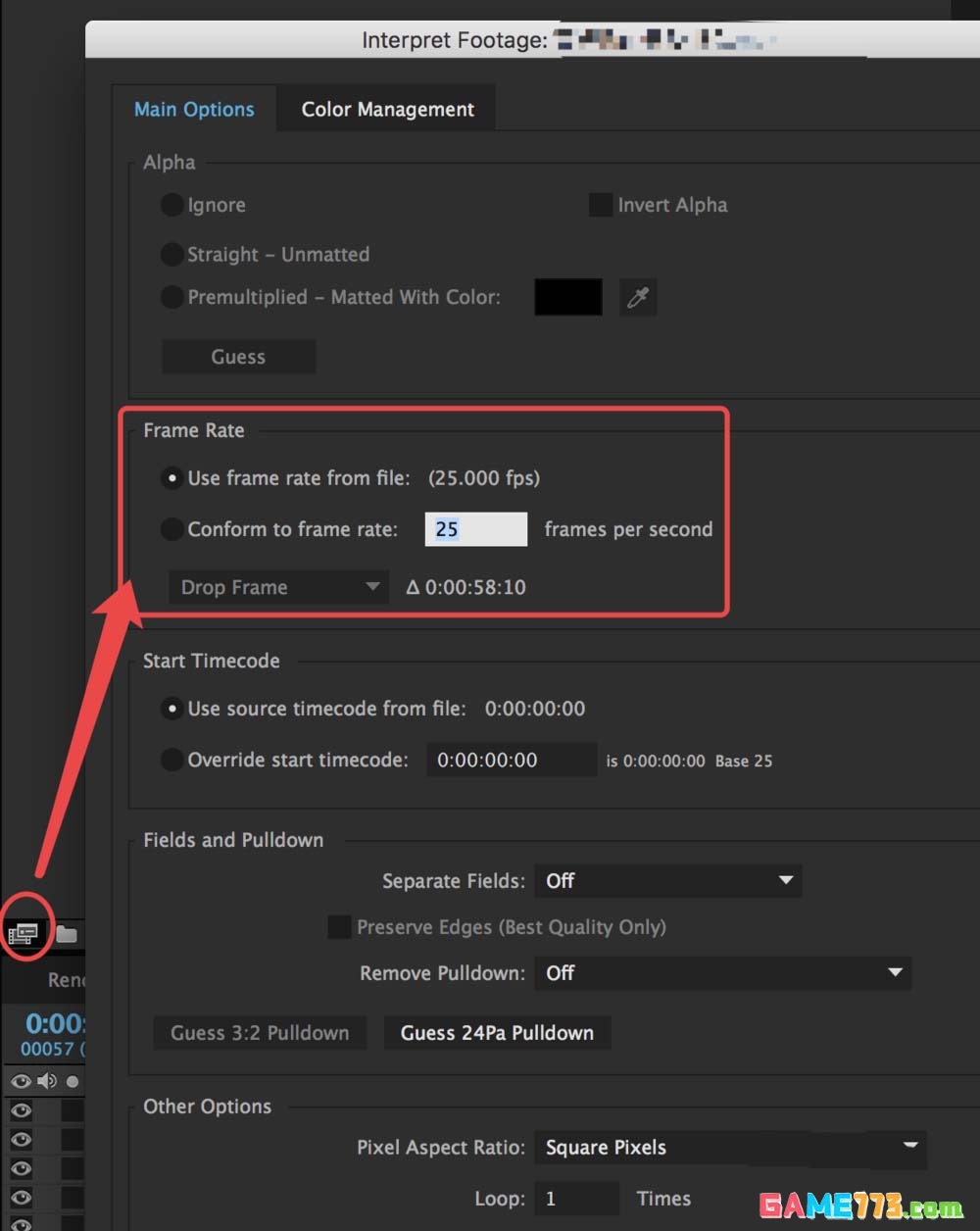Click the "Base 25" text
This screenshot has height=1231, width=980.
click(x=744, y=761)
